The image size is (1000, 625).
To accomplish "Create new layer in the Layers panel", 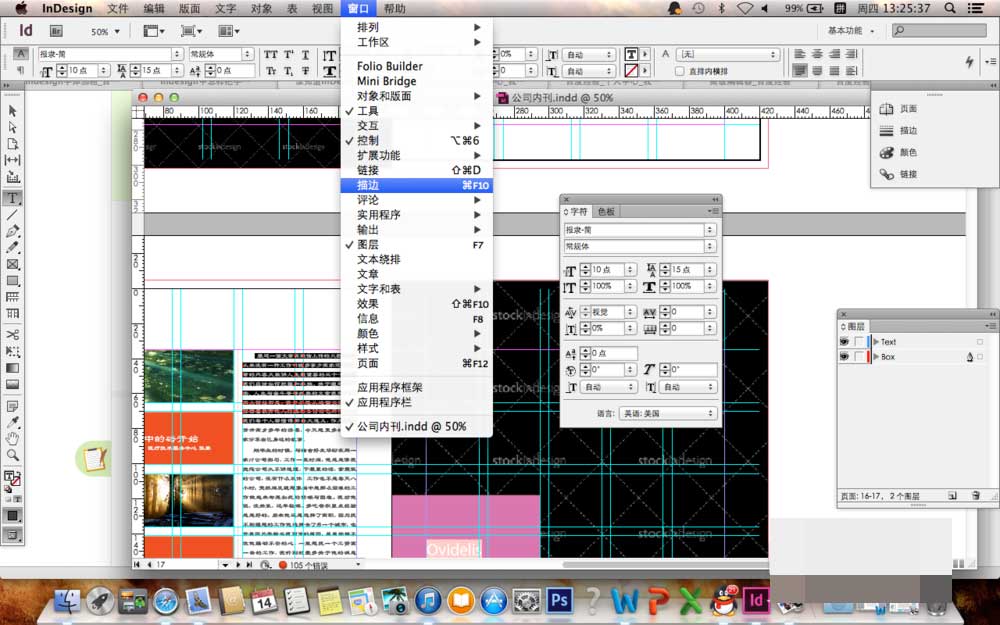I will tap(952, 495).
